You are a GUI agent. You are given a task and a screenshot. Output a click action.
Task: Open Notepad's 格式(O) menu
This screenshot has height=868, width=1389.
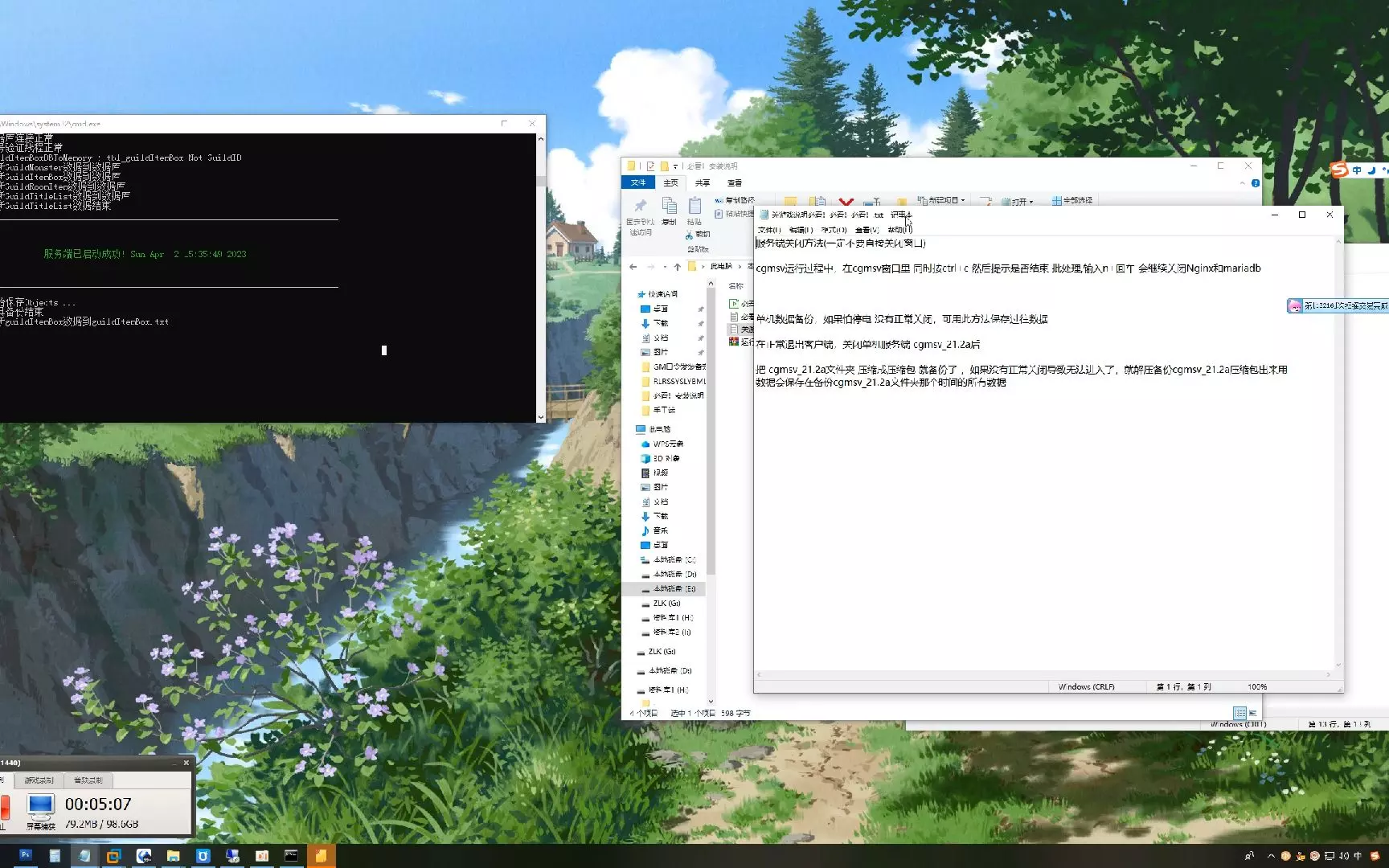[834, 230]
